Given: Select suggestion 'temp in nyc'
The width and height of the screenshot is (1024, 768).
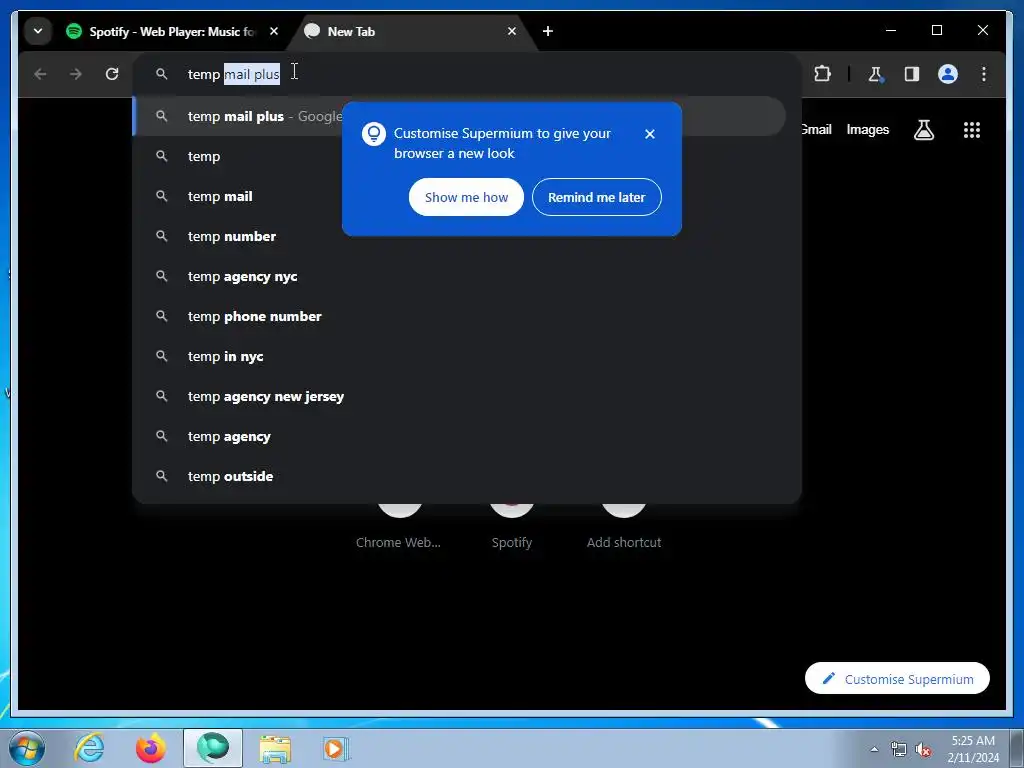Looking at the screenshot, I should [x=459, y=357].
